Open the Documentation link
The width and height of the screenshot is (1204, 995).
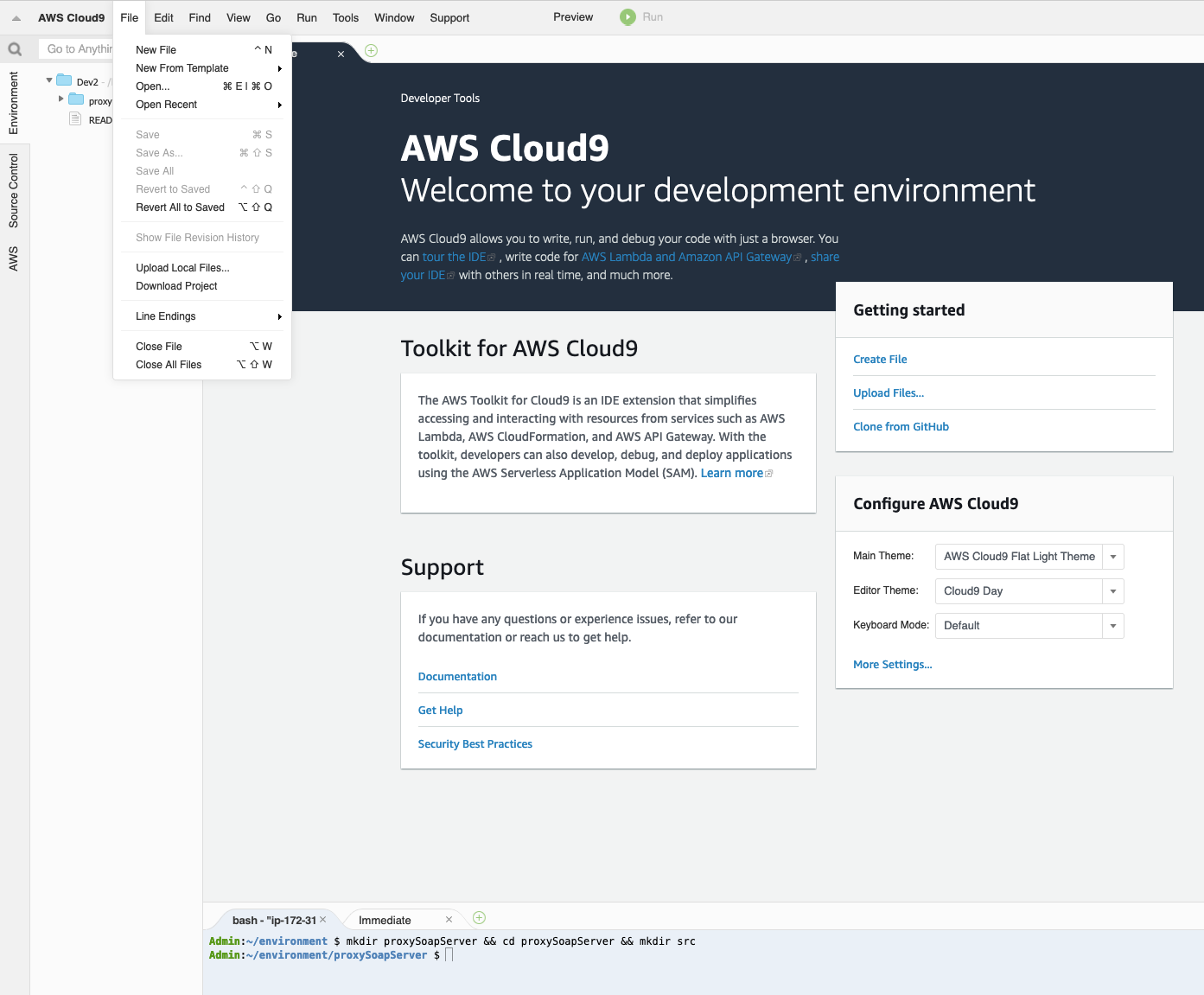point(457,677)
